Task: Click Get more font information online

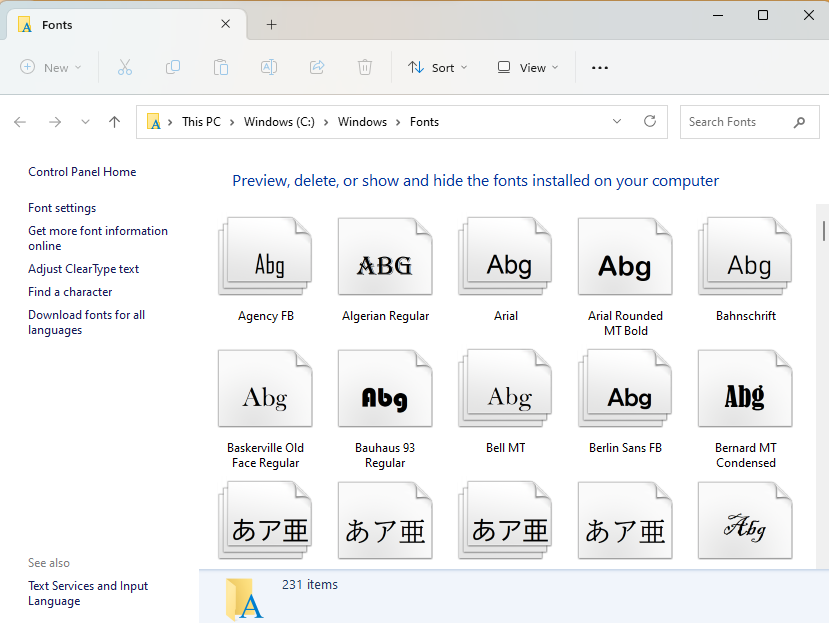Action: [98, 238]
